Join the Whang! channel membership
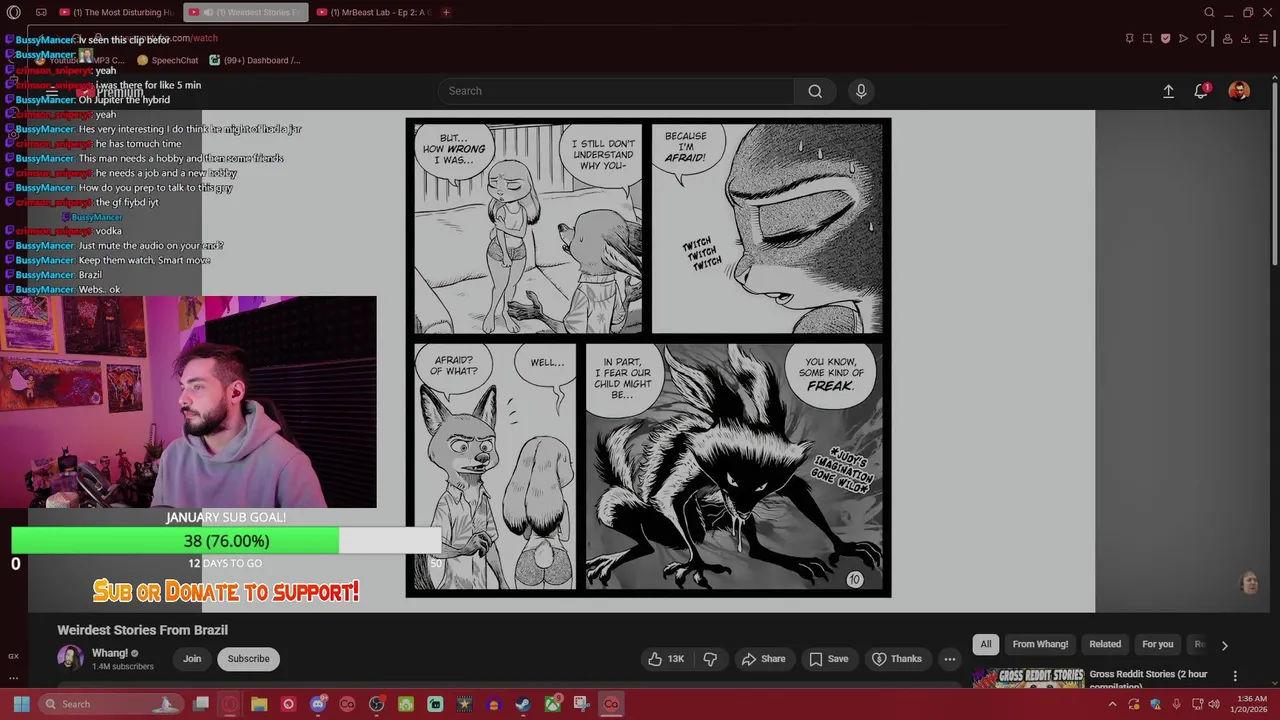 [x=192, y=659]
